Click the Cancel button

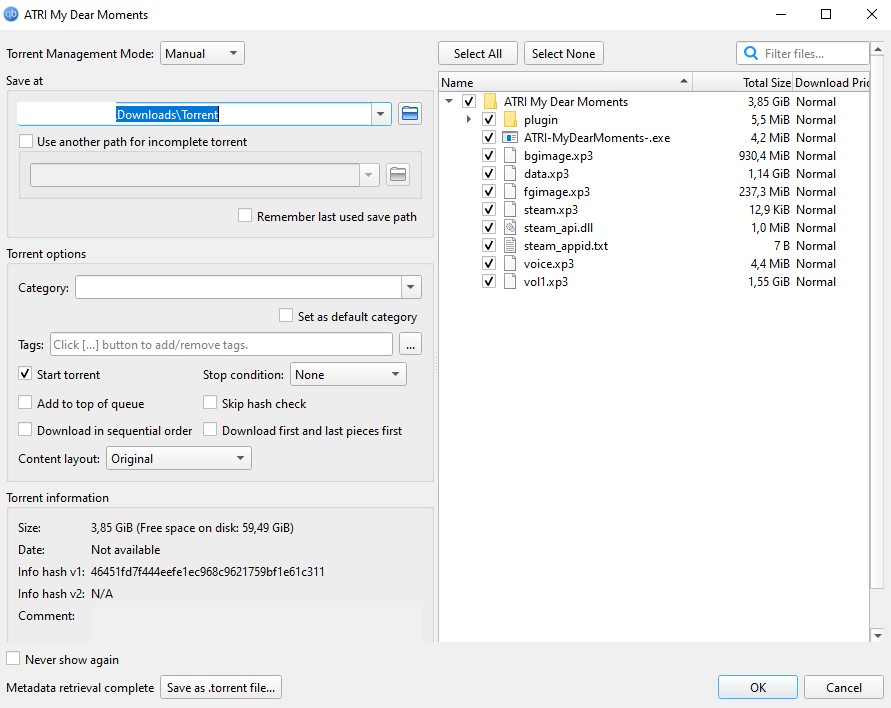(x=844, y=688)
